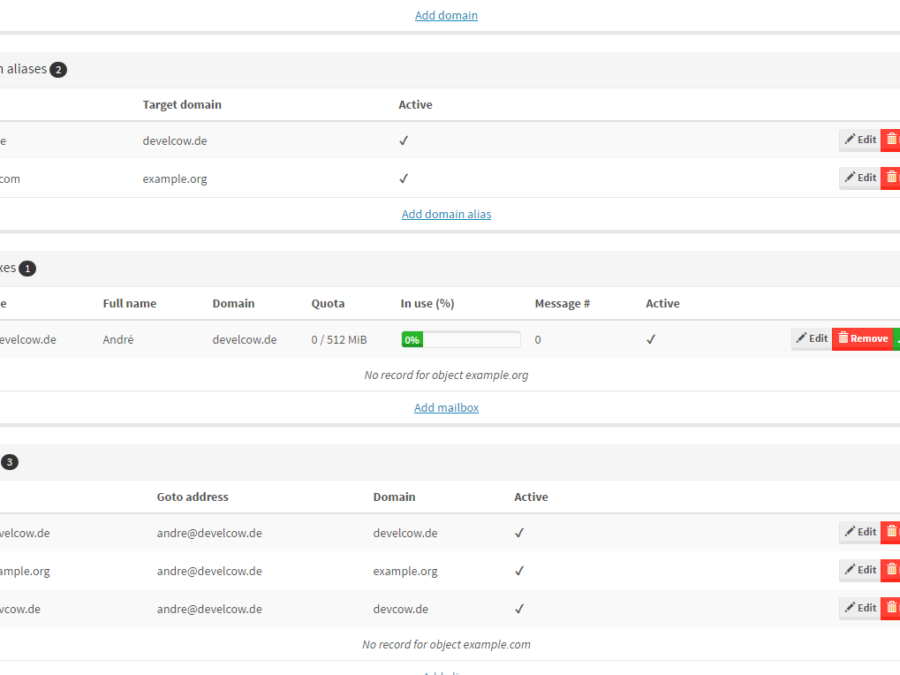Delete the alias in the devcow.de domain row
This screenshot has height=675, width=900.
[x=891, y=608]
